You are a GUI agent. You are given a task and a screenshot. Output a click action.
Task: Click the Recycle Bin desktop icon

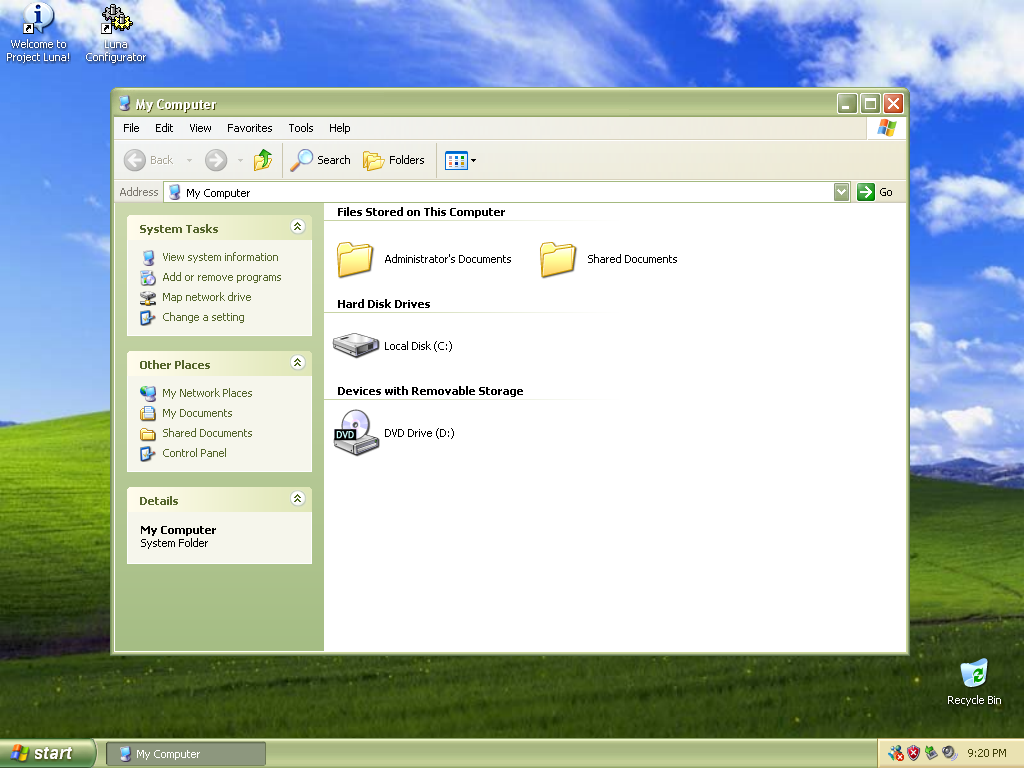[973, 674]
